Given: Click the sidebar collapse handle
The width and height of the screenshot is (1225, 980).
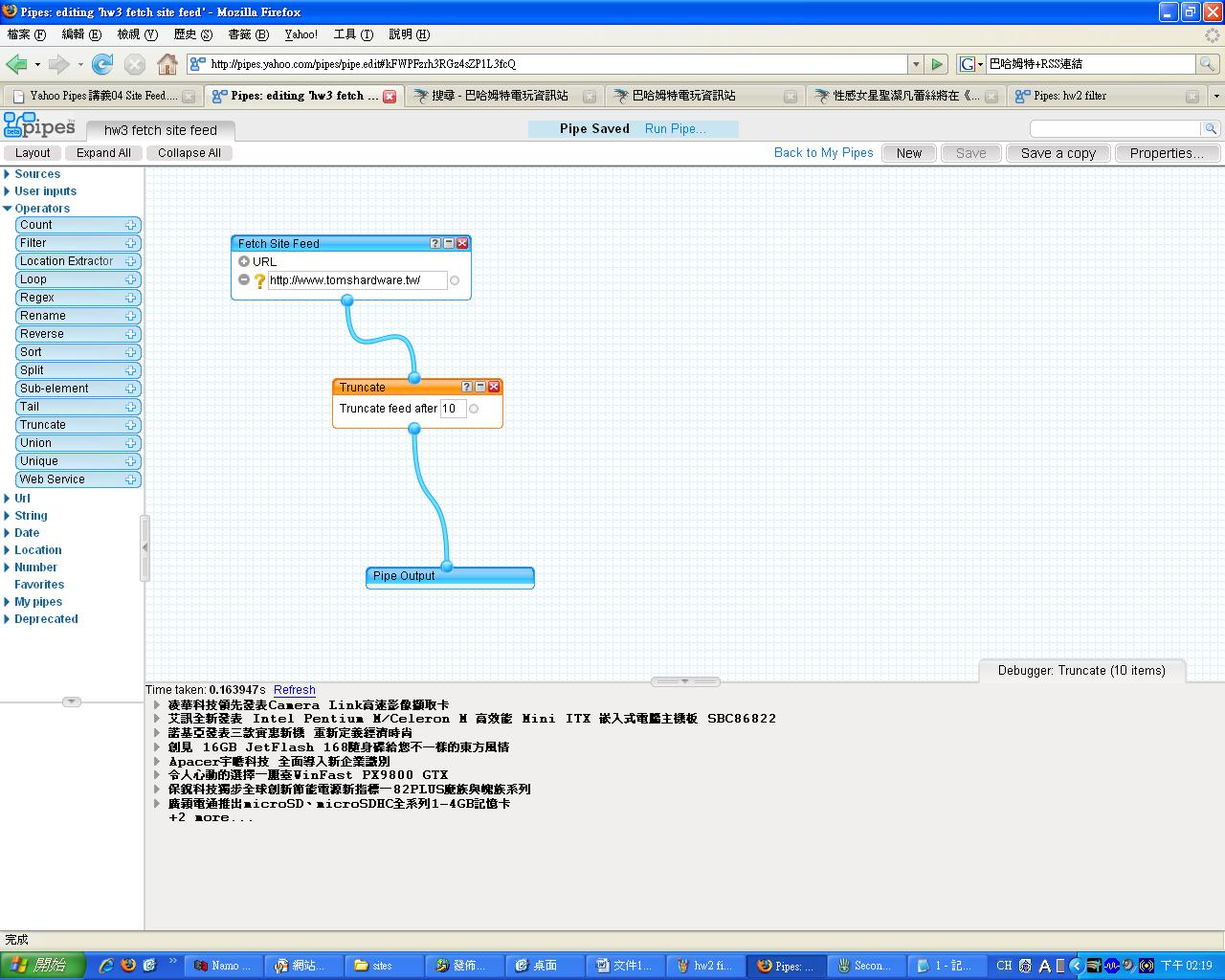Looking at the screenshot, I should click(x=145, y=548).
